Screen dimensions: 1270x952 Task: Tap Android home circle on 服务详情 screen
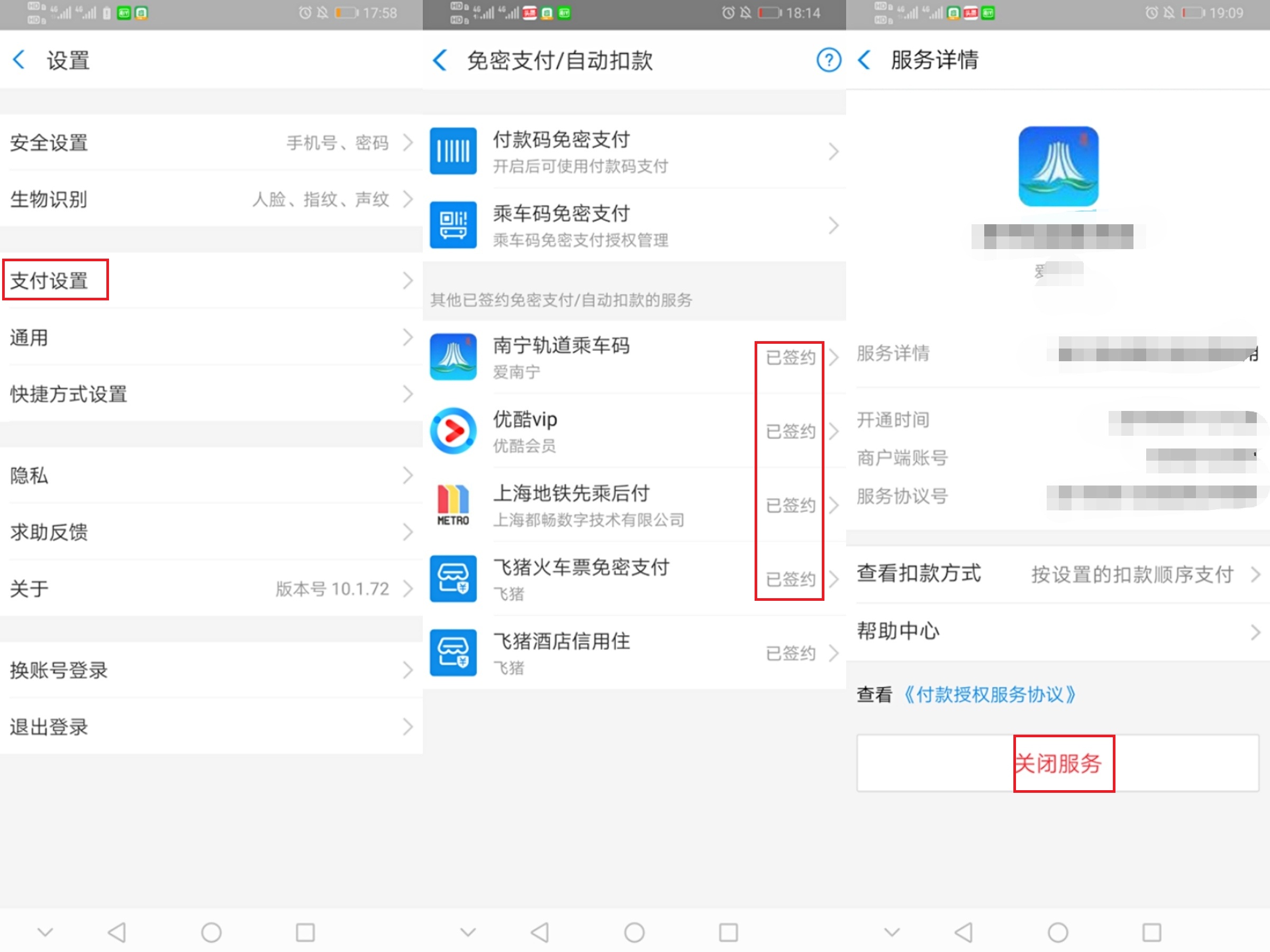coord(1058,932)
